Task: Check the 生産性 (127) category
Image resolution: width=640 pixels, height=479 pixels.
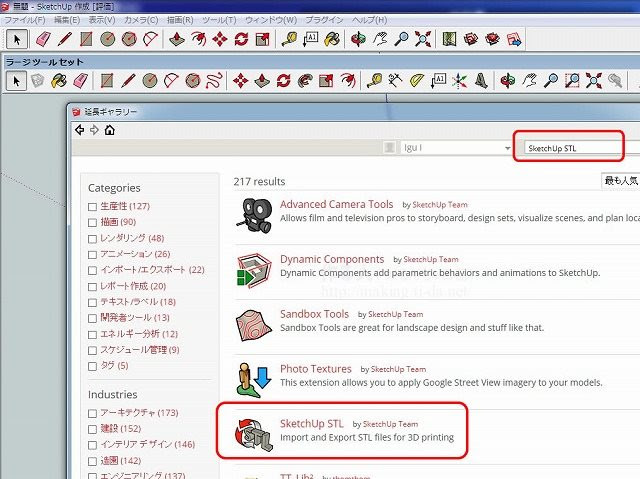Action: (x=92, y=207)
